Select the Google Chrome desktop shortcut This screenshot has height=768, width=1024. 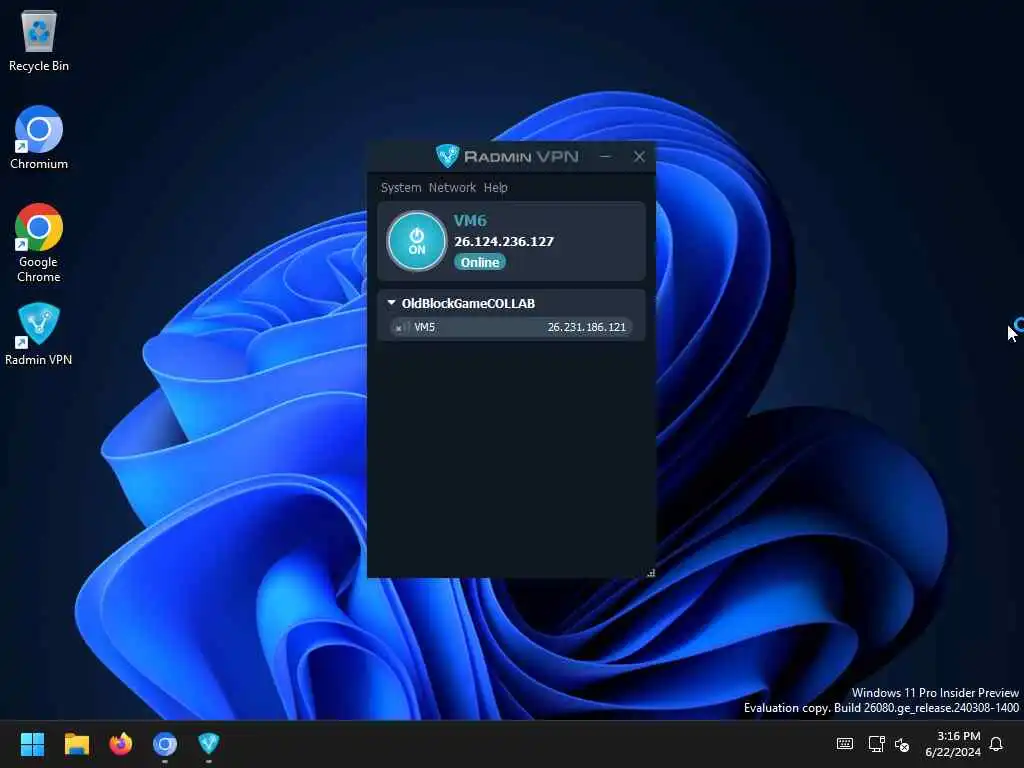pos(39,243)
